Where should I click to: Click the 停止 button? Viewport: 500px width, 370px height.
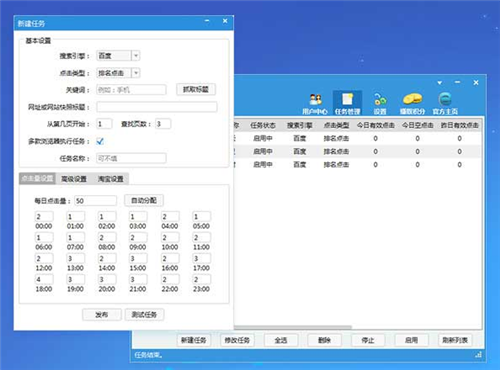[368, 340]
